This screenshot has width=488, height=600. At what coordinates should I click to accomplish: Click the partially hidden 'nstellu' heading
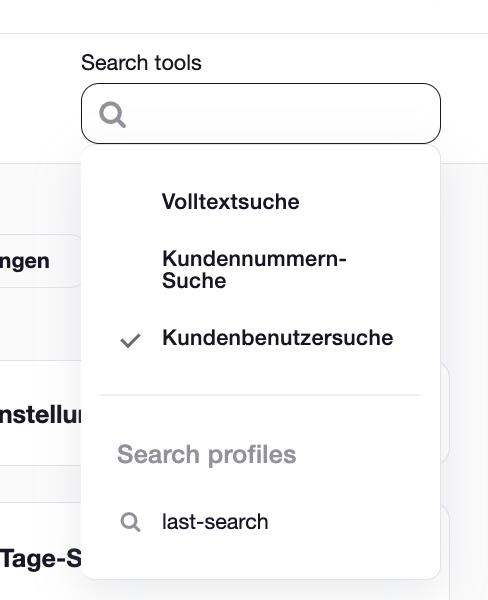(40, 415)
